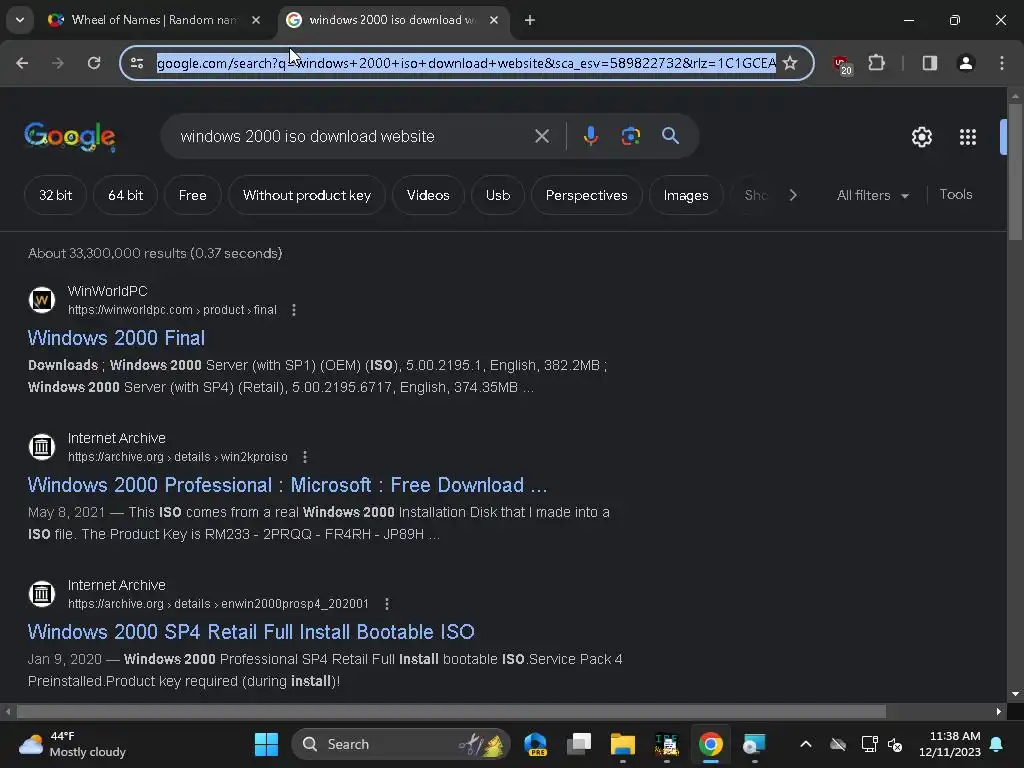Click the archive.org details win2kproiso URL
The height and width of the screenshot is (768, 1024).
178,457
